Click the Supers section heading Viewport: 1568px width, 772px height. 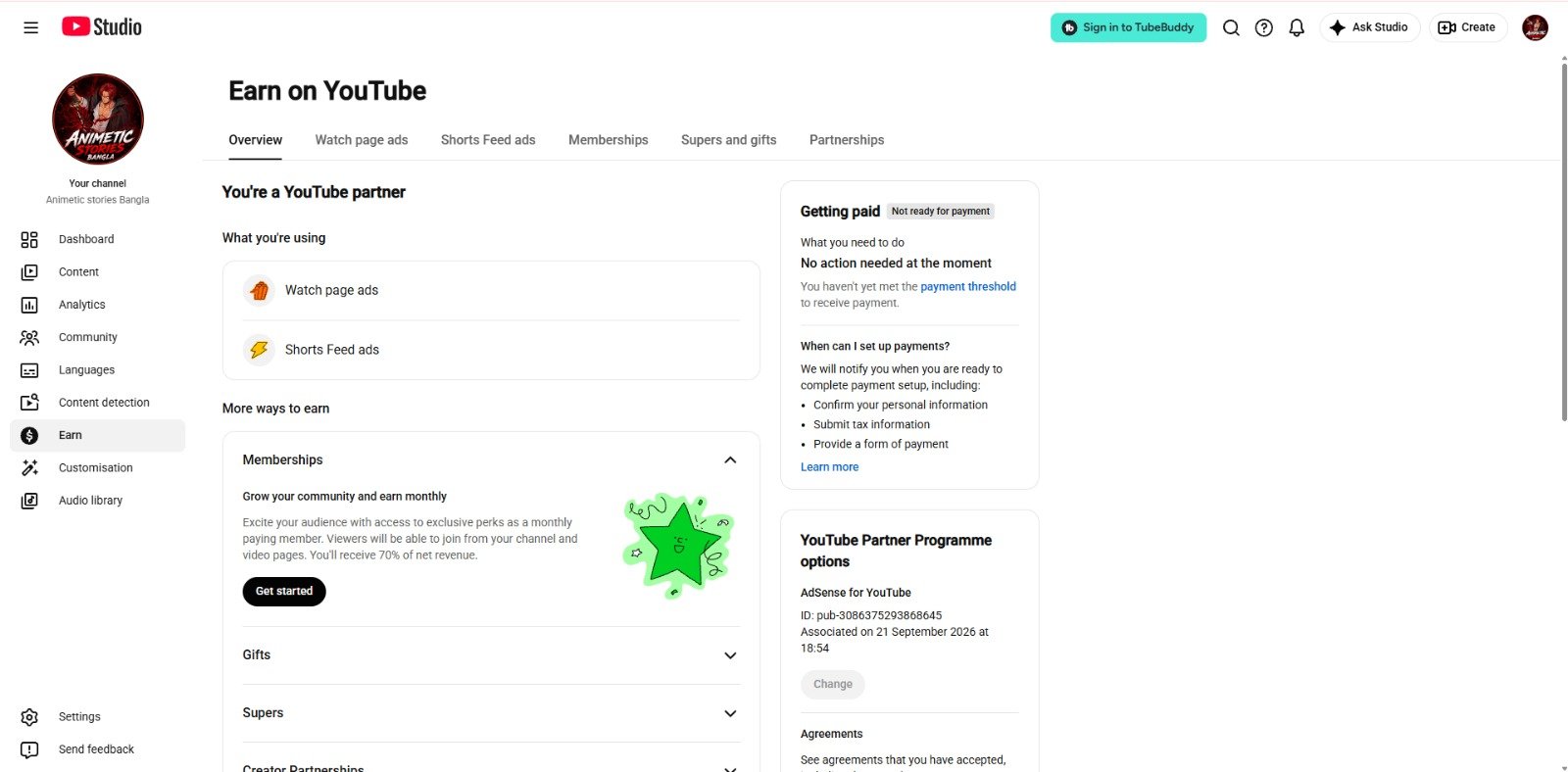tap(263, 713)
